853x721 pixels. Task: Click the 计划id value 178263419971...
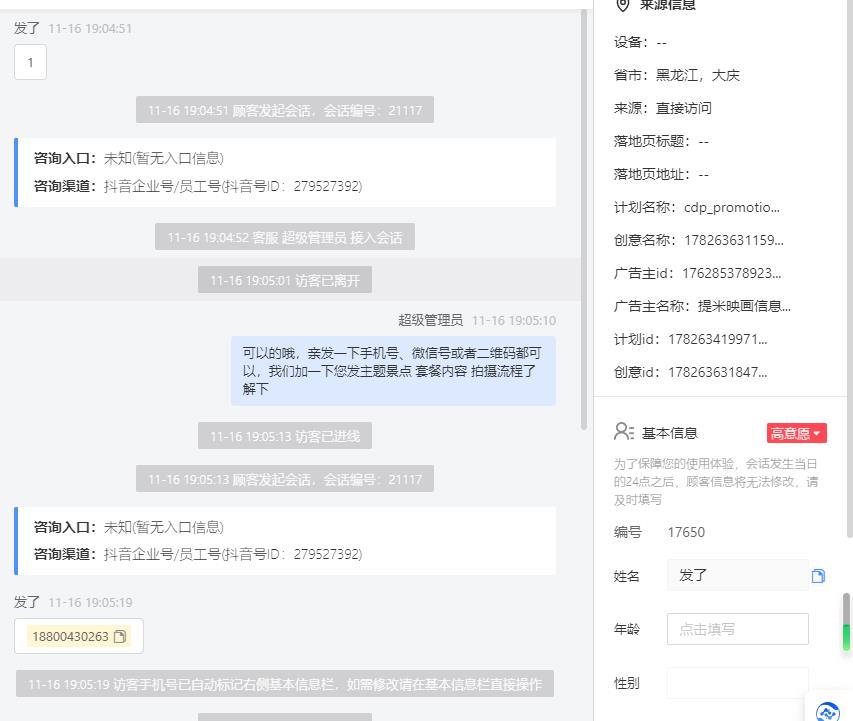718,339
